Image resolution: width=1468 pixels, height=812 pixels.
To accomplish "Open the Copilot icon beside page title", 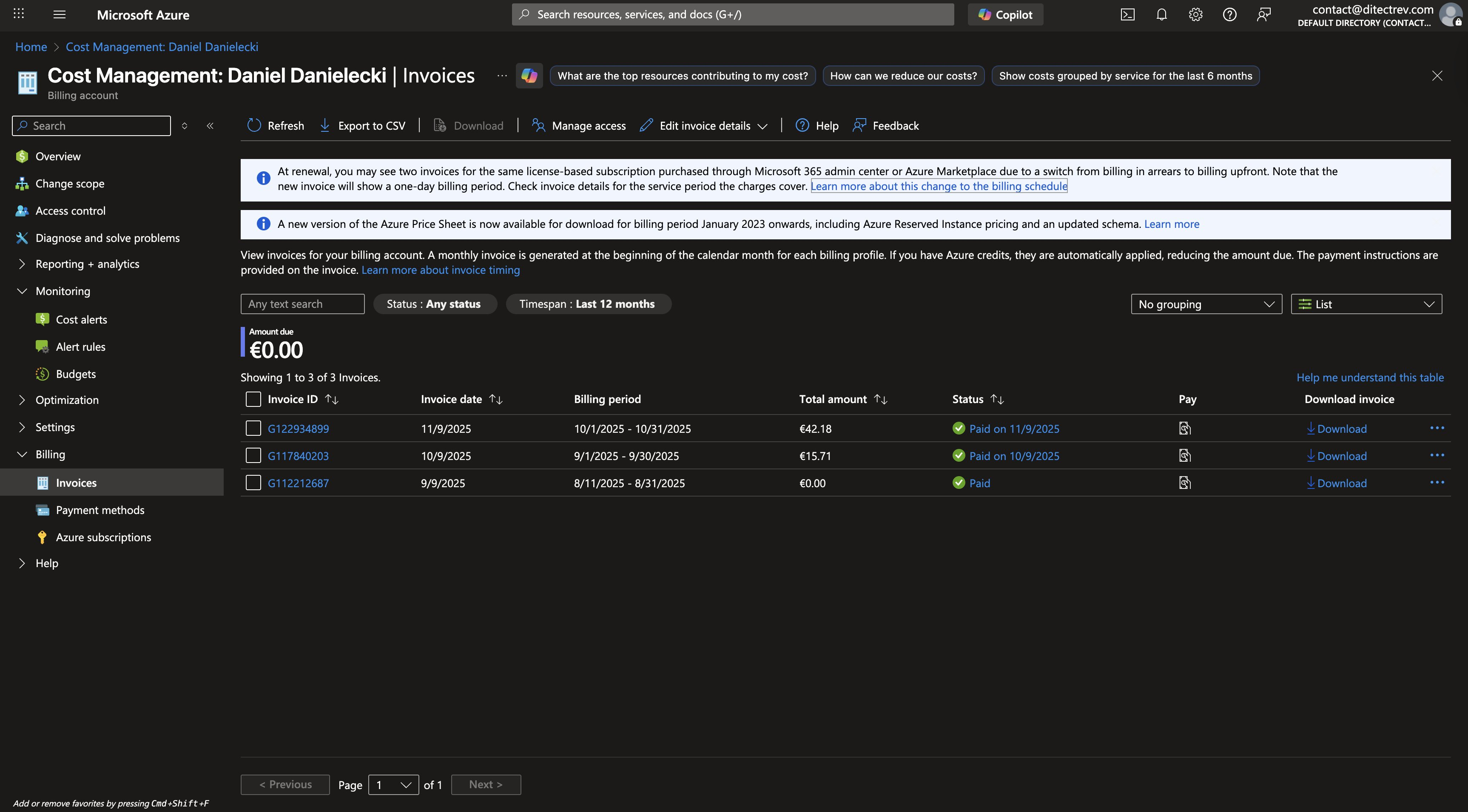I will [x=529, y=76].
